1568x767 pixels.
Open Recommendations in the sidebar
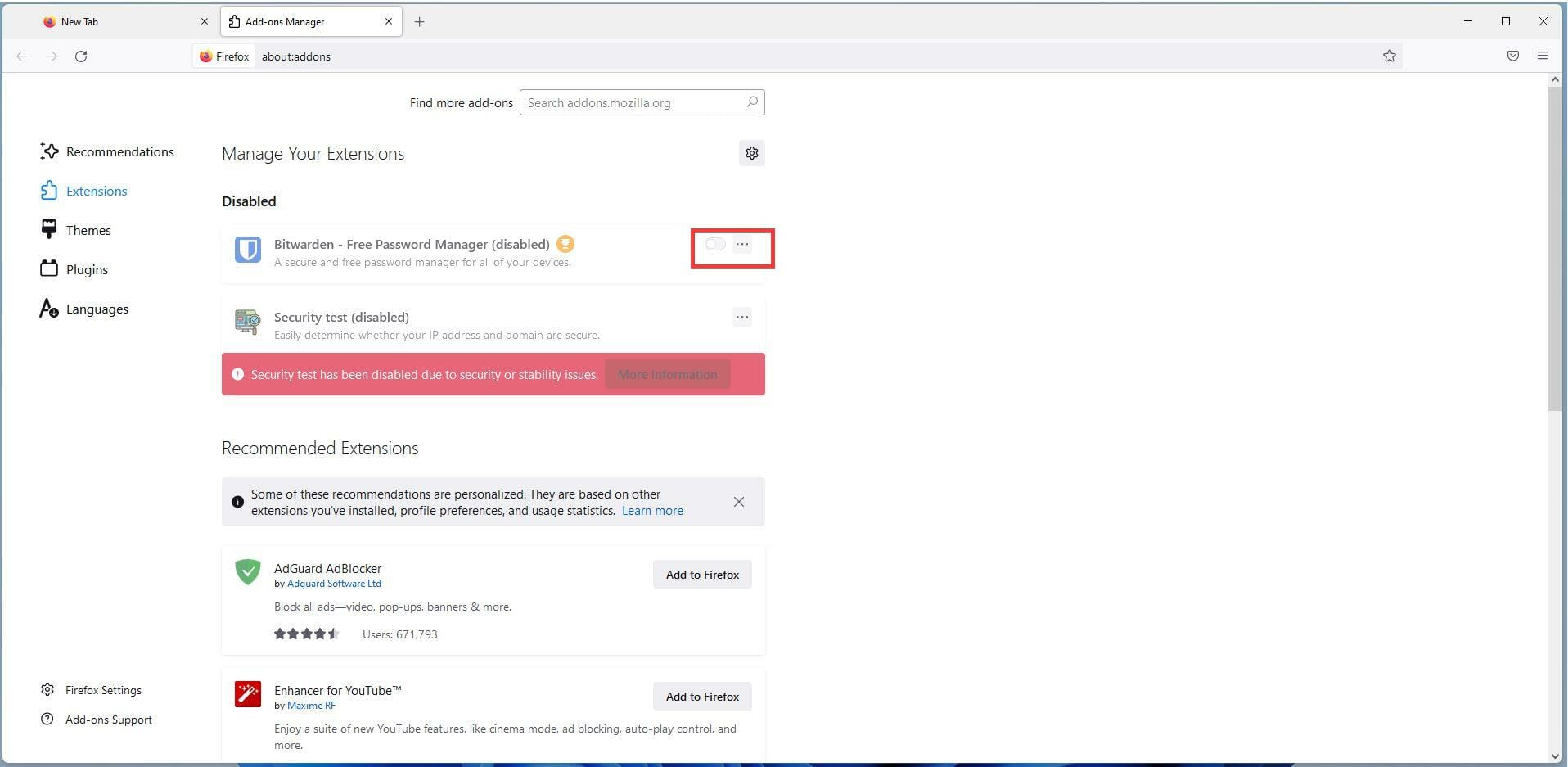point(107,151)
